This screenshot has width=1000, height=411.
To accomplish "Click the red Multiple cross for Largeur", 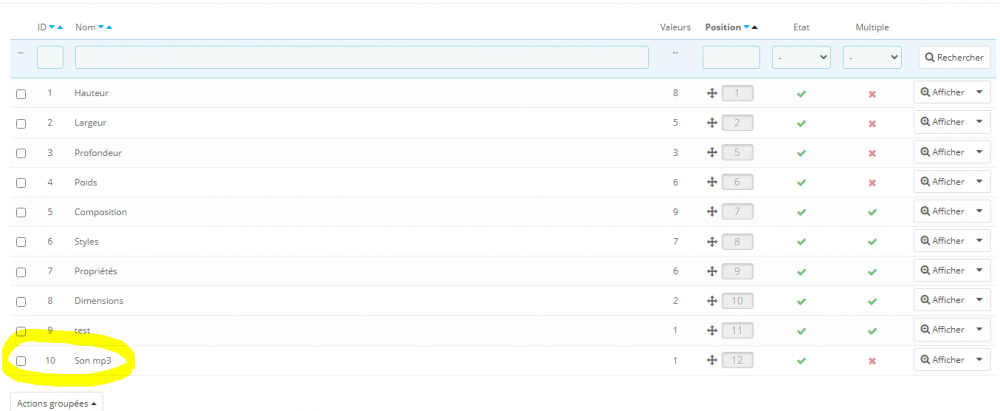I will [872, 123].
